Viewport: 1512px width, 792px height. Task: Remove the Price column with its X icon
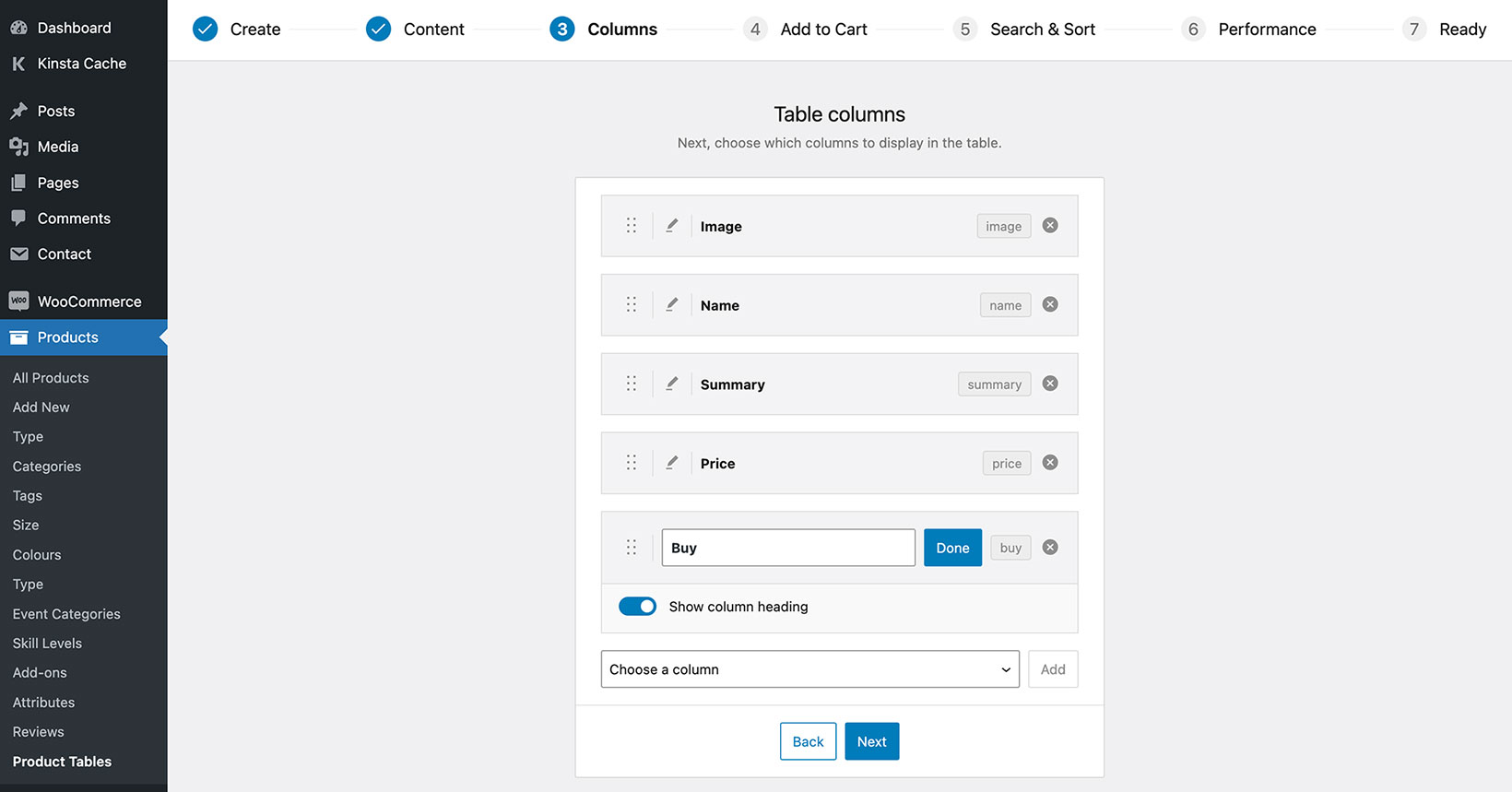1050,463
